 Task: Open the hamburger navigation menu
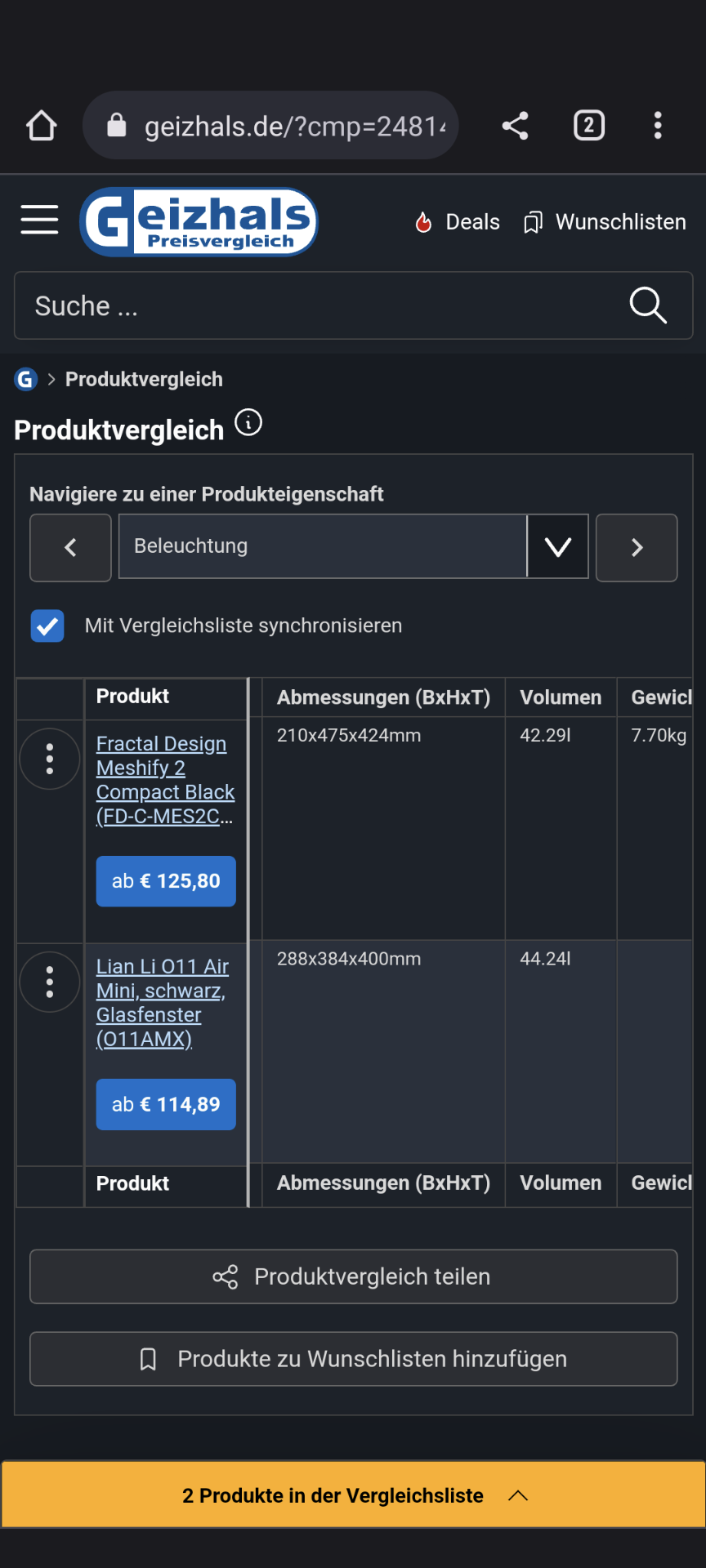point(39,220)
